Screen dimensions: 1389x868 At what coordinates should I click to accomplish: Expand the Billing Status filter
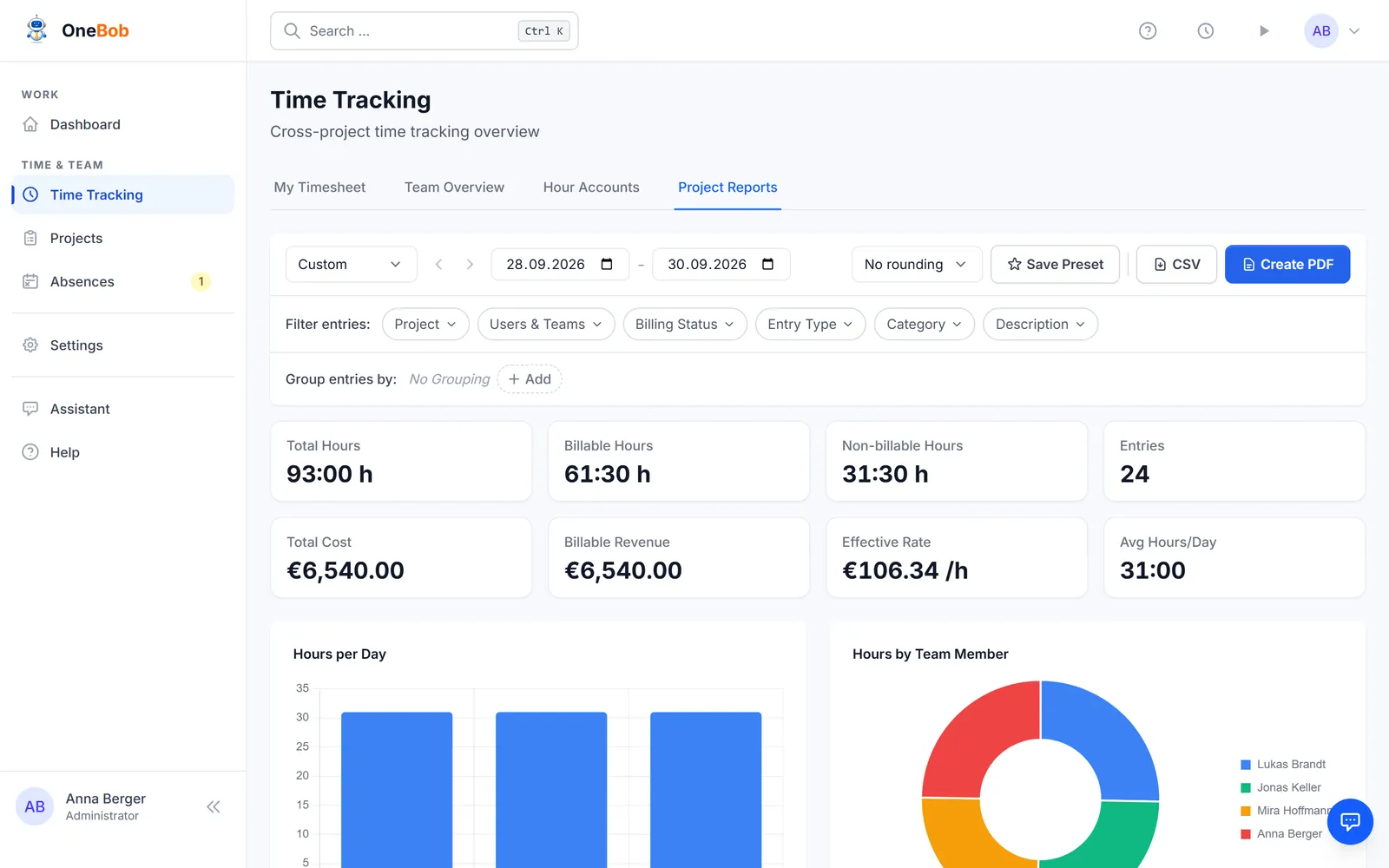click(685, 324)
